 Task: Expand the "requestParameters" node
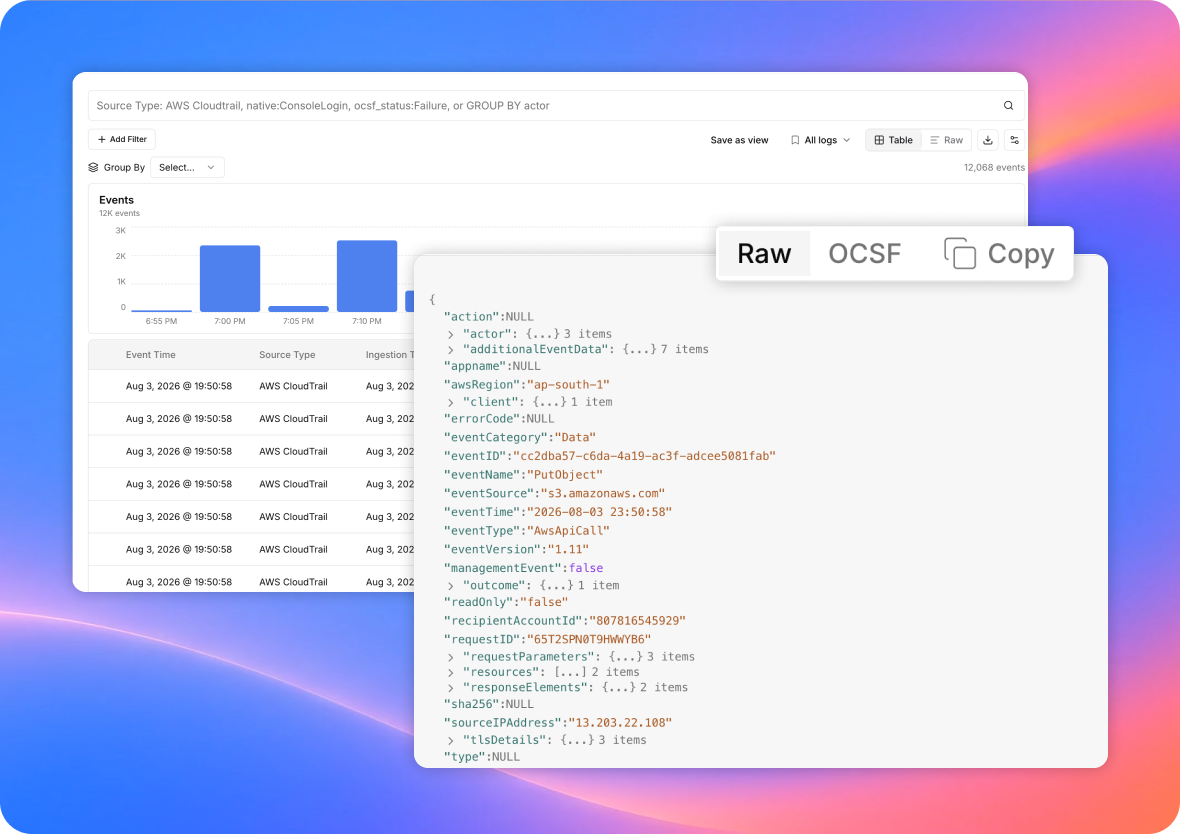point(451,657)
